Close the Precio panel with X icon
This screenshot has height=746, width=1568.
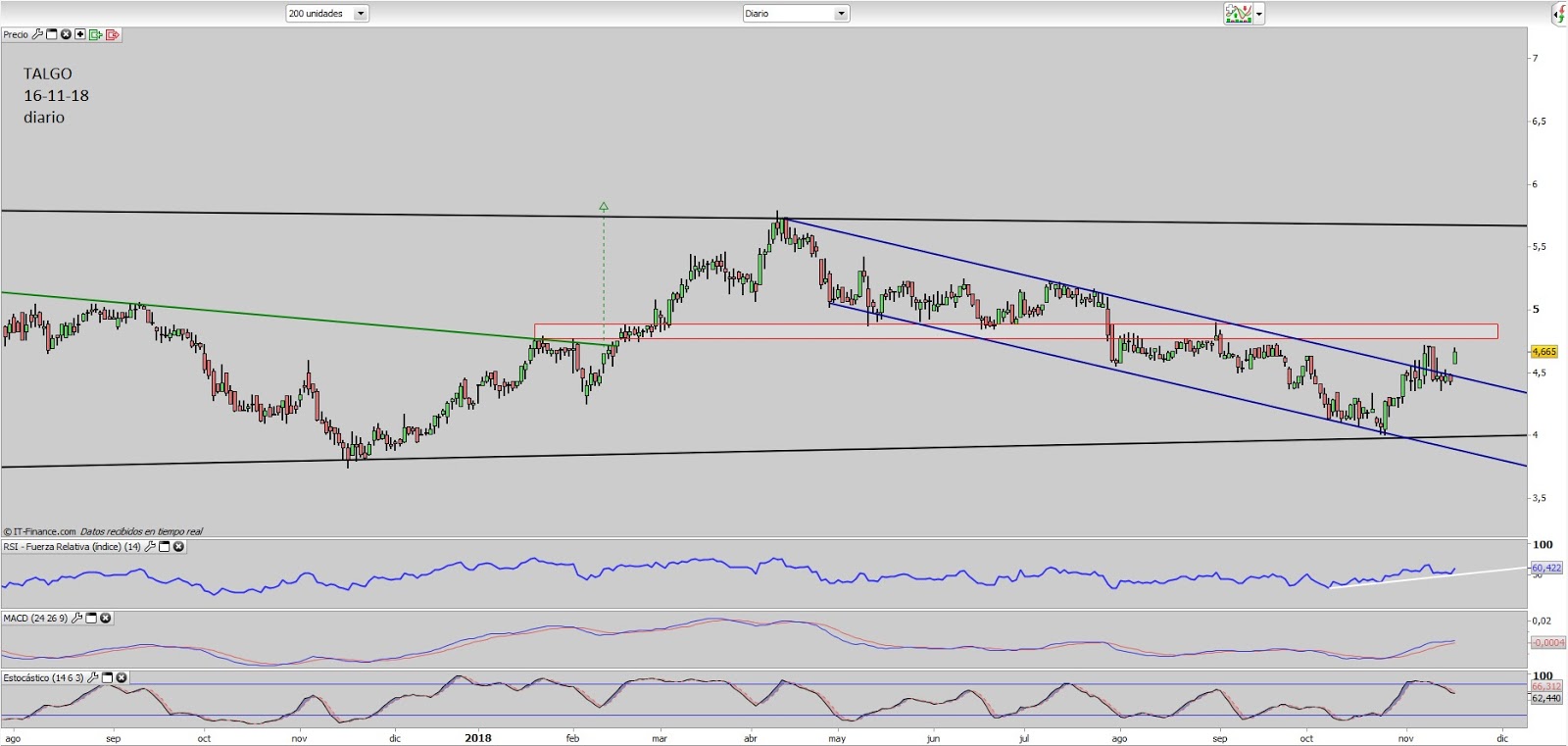[66, 34]
